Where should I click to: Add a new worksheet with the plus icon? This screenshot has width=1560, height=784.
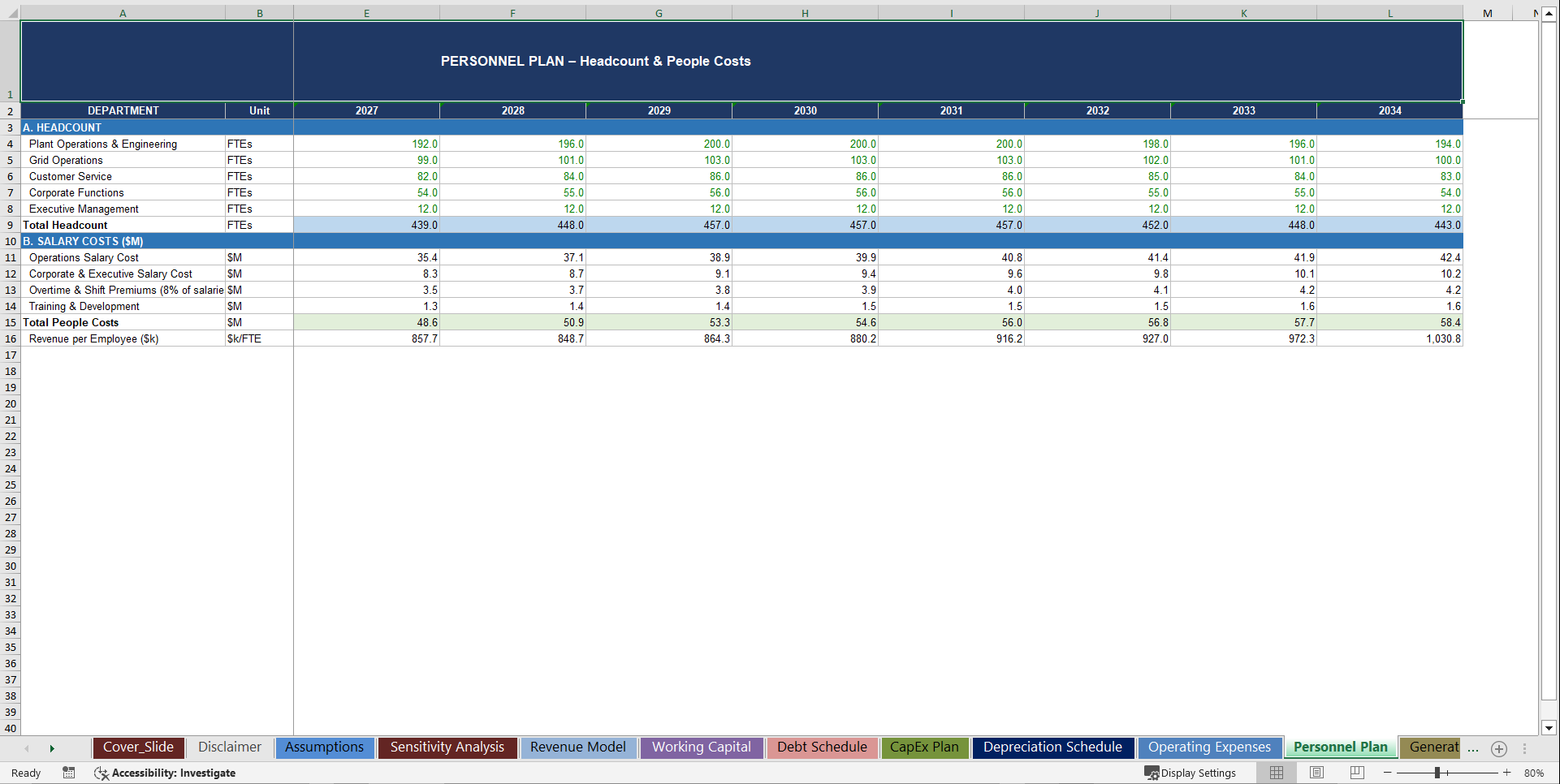tap(1498, 748)
